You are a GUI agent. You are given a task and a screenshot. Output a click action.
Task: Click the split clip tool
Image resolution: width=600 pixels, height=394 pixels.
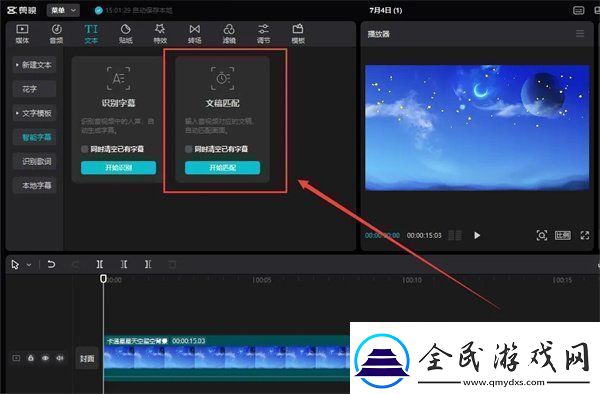[99, 264]
